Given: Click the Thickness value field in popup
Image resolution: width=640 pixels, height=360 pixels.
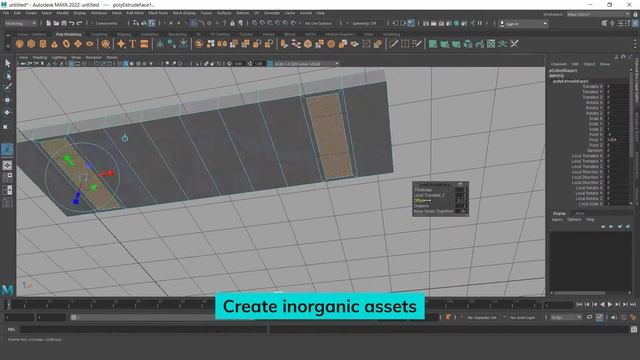Looking at the screenshot, I should 461,190.
